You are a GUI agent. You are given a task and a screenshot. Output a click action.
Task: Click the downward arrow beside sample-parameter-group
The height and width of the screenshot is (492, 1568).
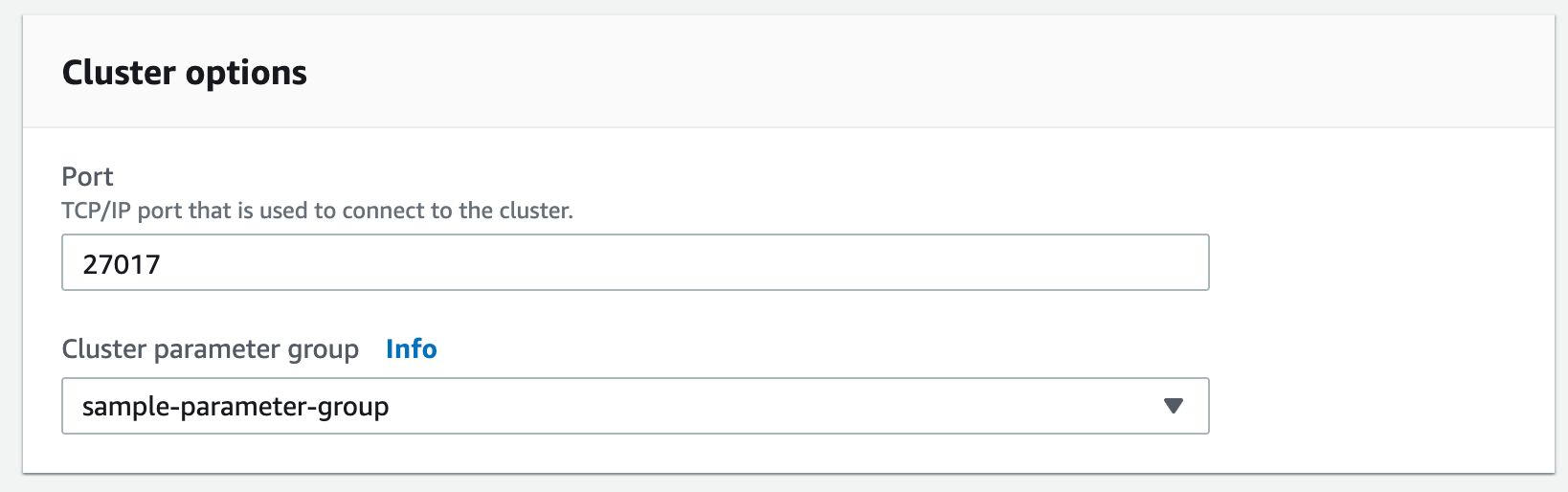(1173, 406)
